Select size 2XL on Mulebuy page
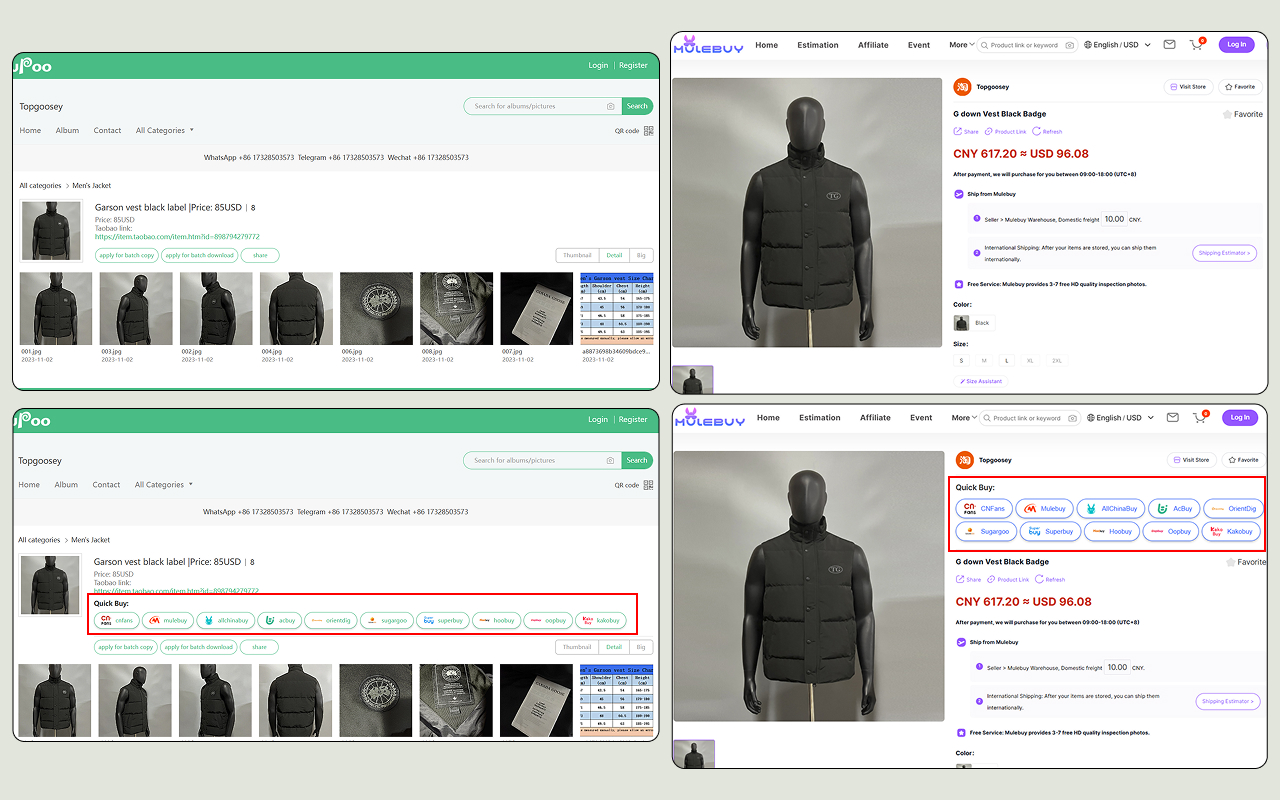The image size is (1280, 800). point(1056,360)
